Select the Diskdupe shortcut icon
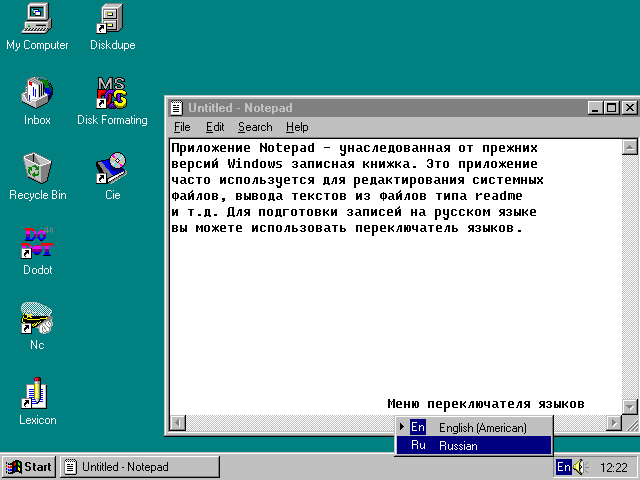 112,19
